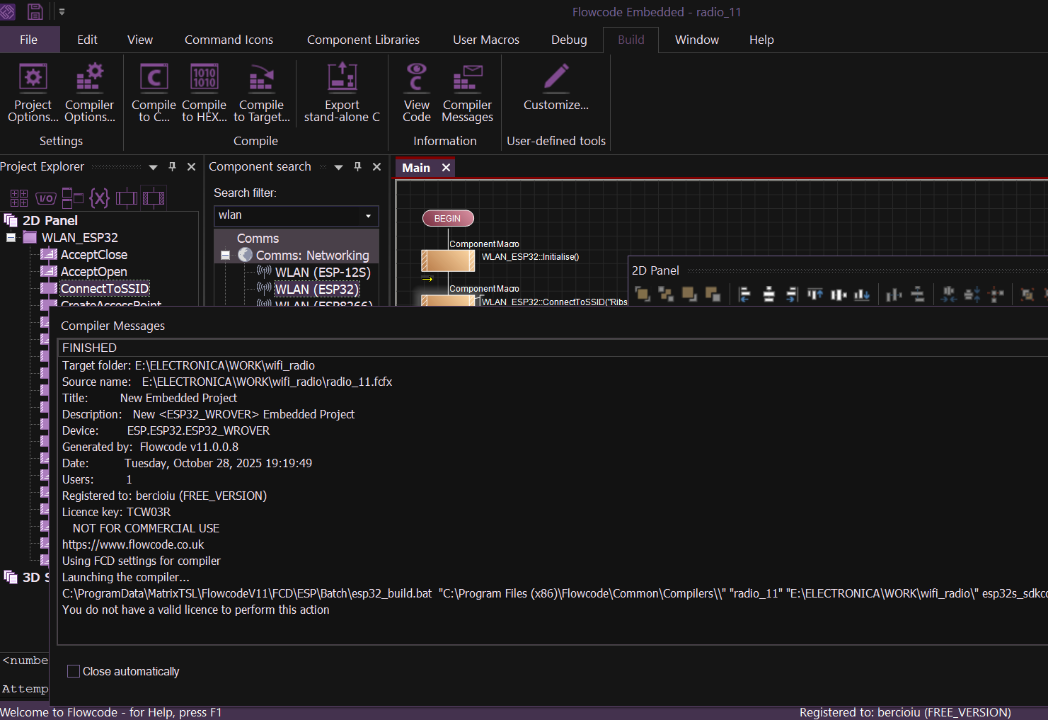1048x720 pixels.
Task: Click the Customize user-defined tools icon
Action: [x=556, y=88]
